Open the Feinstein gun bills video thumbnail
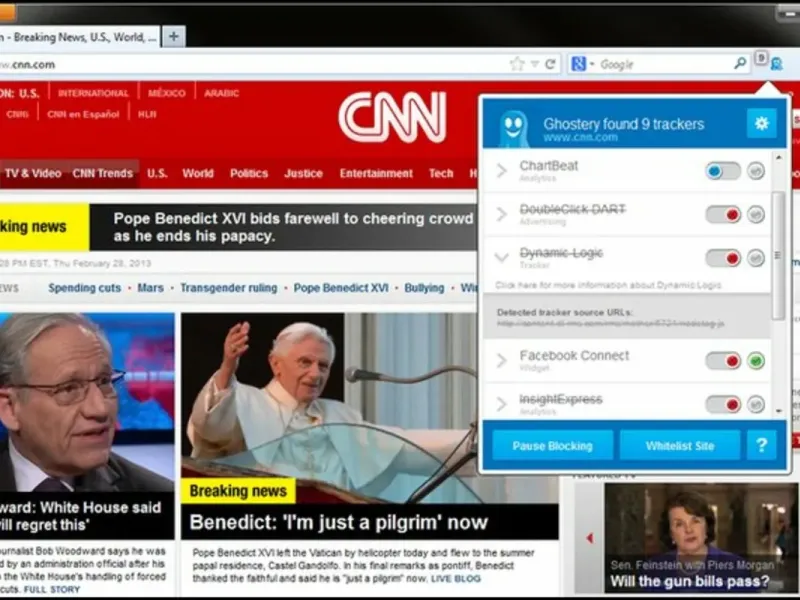 pyautogui.click(x=701, y=537)
